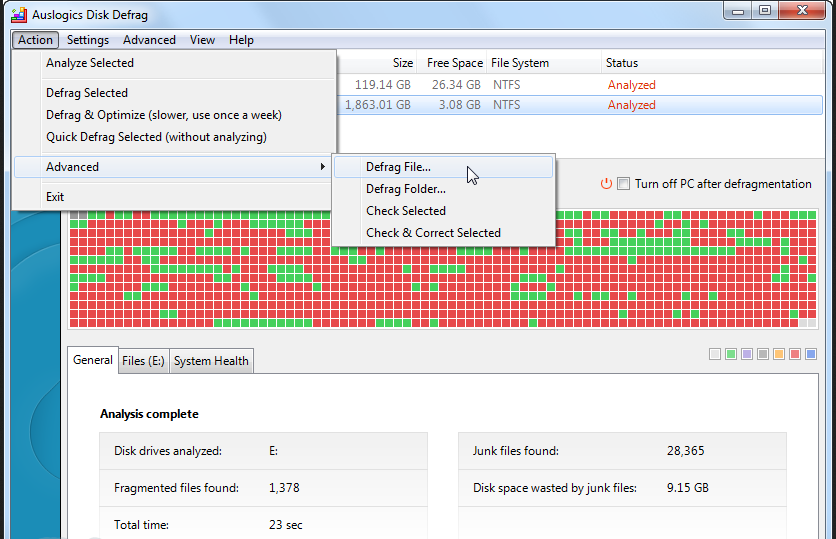Click the Free Space column header
The height and width of the screenshot is (539, 836).
451,63
